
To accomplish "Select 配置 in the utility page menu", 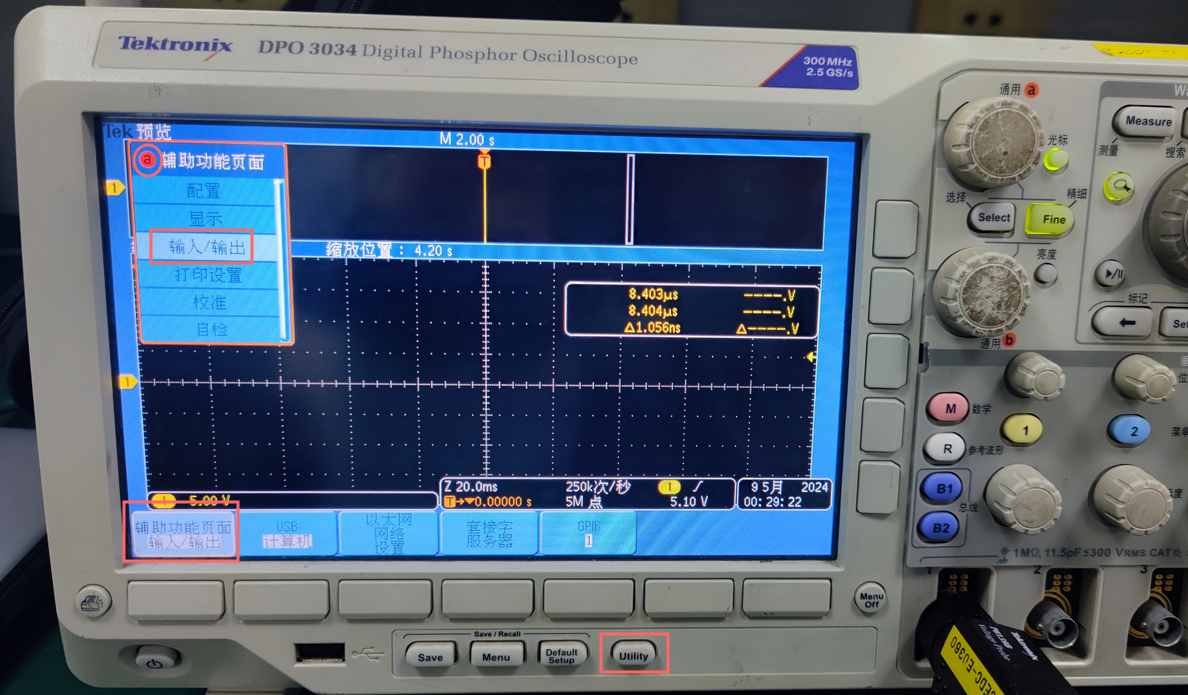I will pos(205,190).
